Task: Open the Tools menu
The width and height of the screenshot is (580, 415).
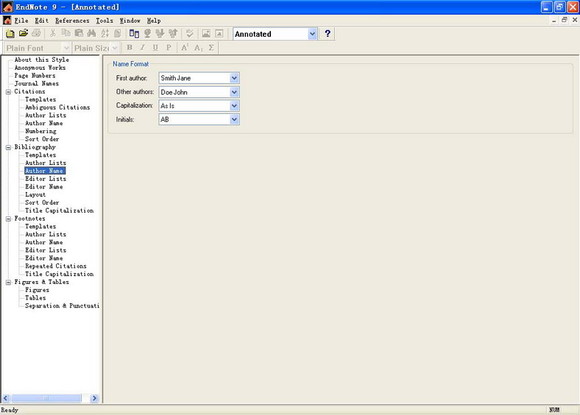Action: tap(104, 21)
